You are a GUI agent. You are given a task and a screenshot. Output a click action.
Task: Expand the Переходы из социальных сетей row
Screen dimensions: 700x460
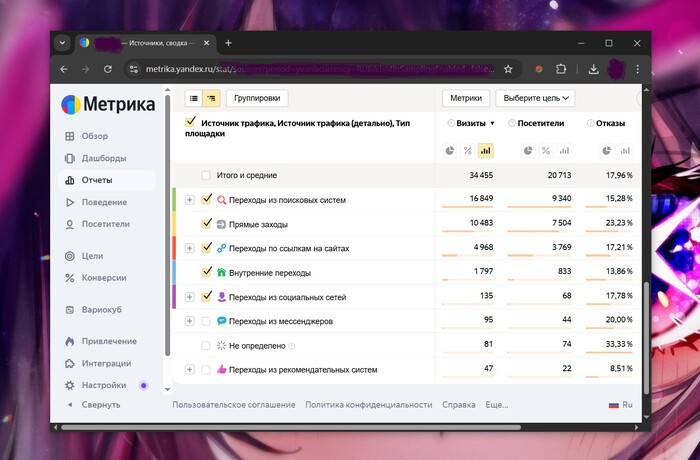click(189, 297)
